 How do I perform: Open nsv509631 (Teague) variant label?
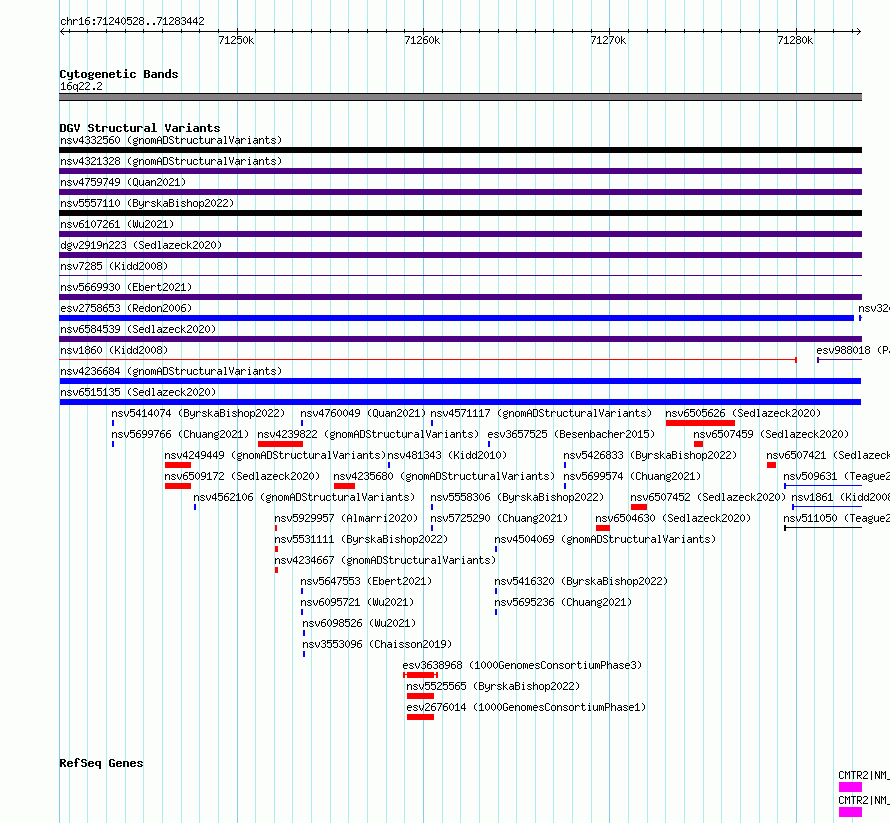[x=837, y=476]
